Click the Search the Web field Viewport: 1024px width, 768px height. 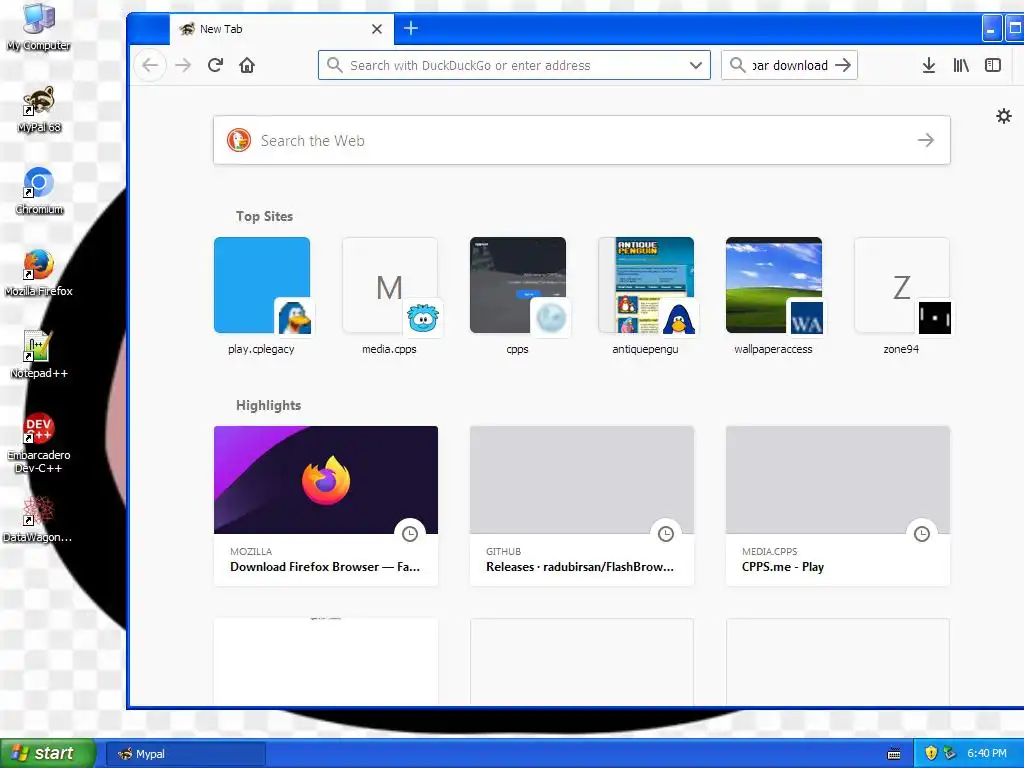(581, 140)
